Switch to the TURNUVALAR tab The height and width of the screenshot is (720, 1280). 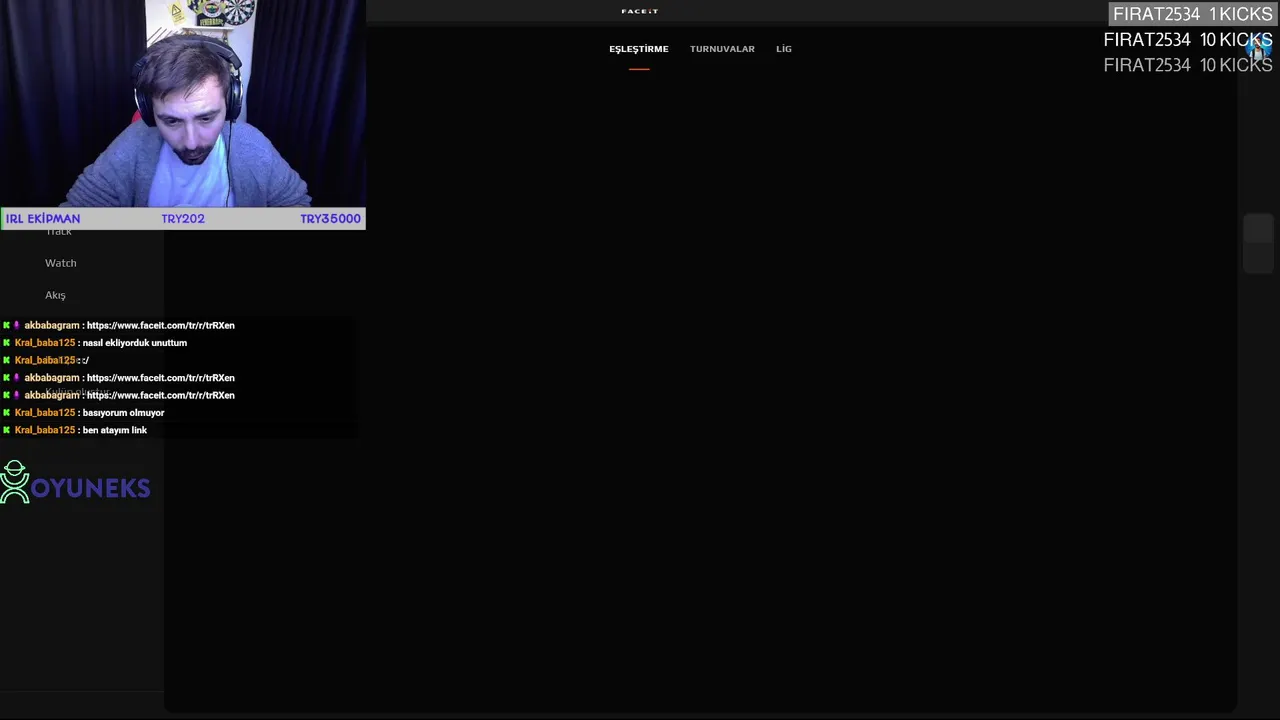(x=722, y=49)
